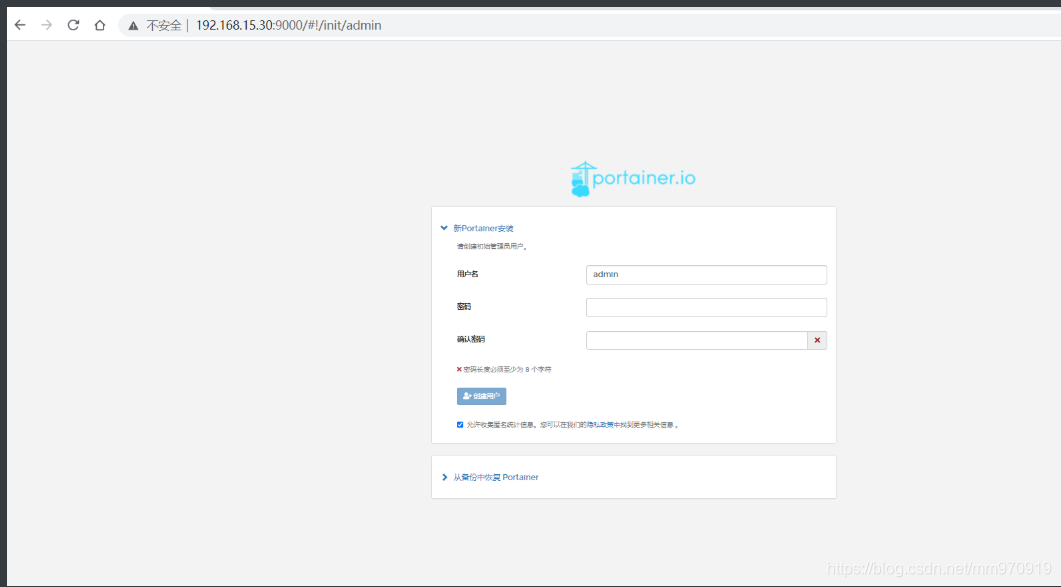1061x587 pixels.
Task: Click the '密码长度必须至少为 8 个字符' warning message
Action: click(507, 370)
